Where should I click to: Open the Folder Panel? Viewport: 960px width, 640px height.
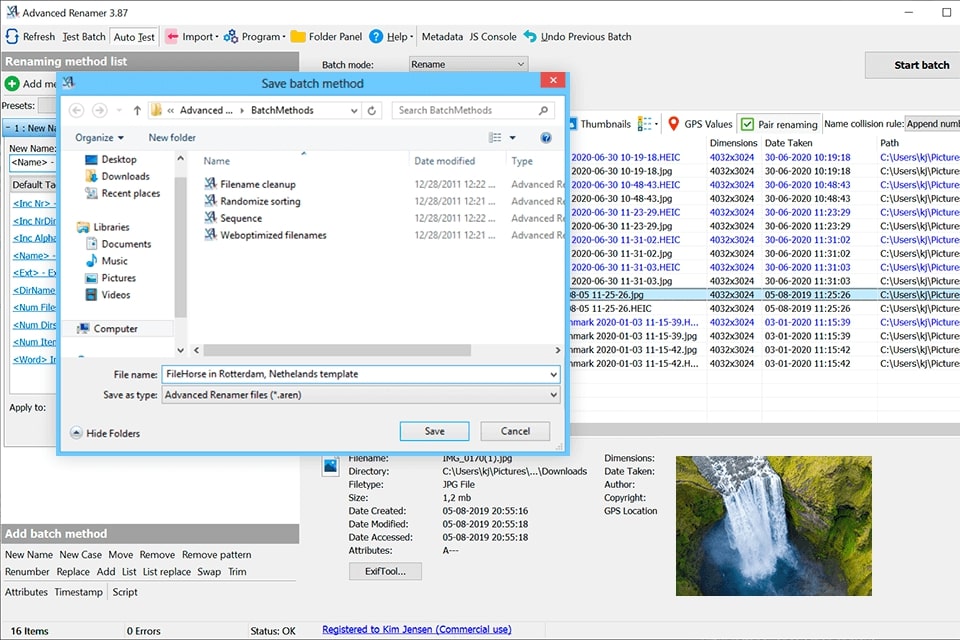[x=298, y=37]
